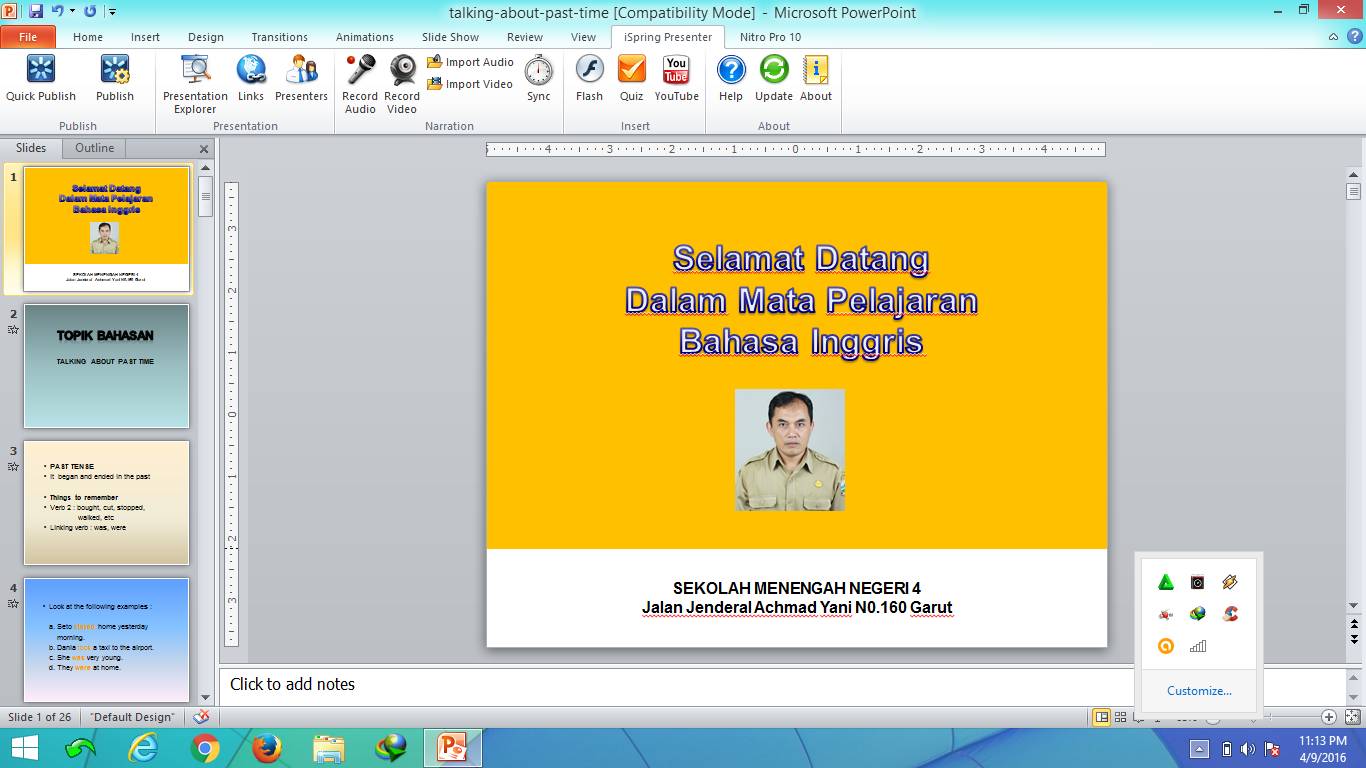Insert a Quiz using iSpring
Image resolution: width=1366 pixels, height=768 pixels.
(631, 80)
